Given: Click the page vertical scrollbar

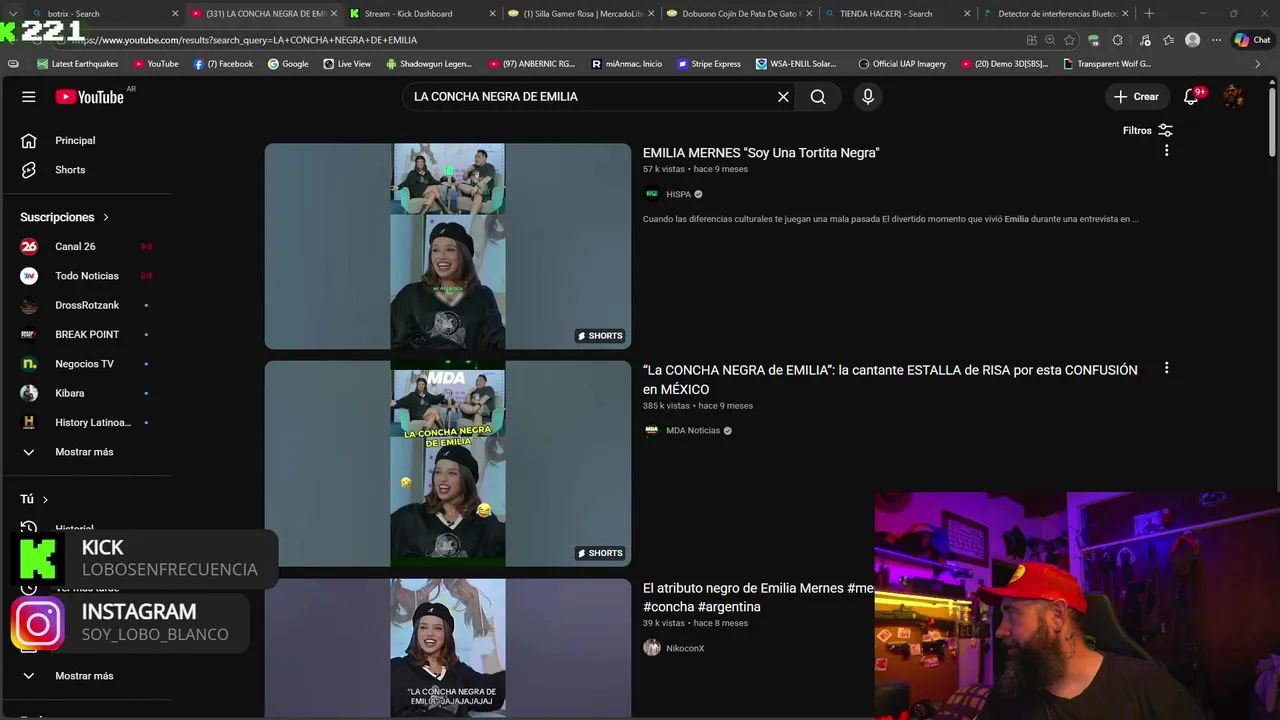Looking at the screenshot, I should [x=1272, y=121].
